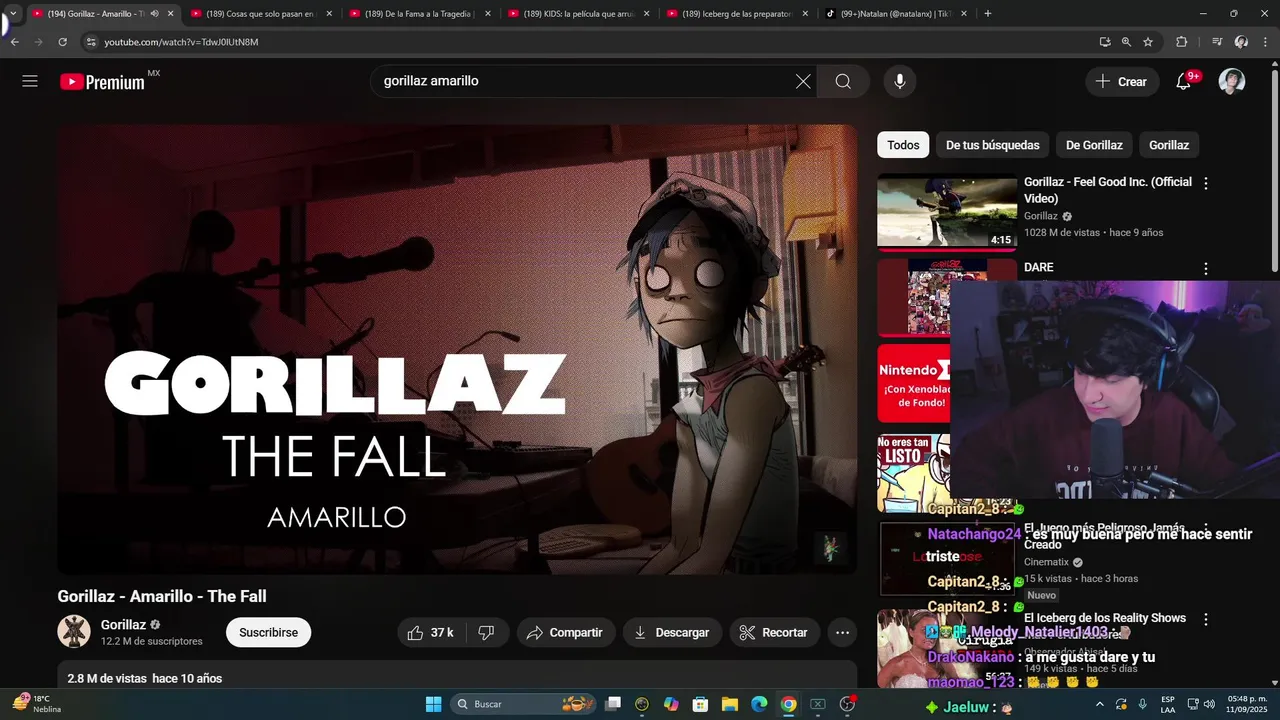The height and width of the screenshot is (720, 1280).
Task: Select the 'De tus búsquedas' chip
Action: click(992, 145)
